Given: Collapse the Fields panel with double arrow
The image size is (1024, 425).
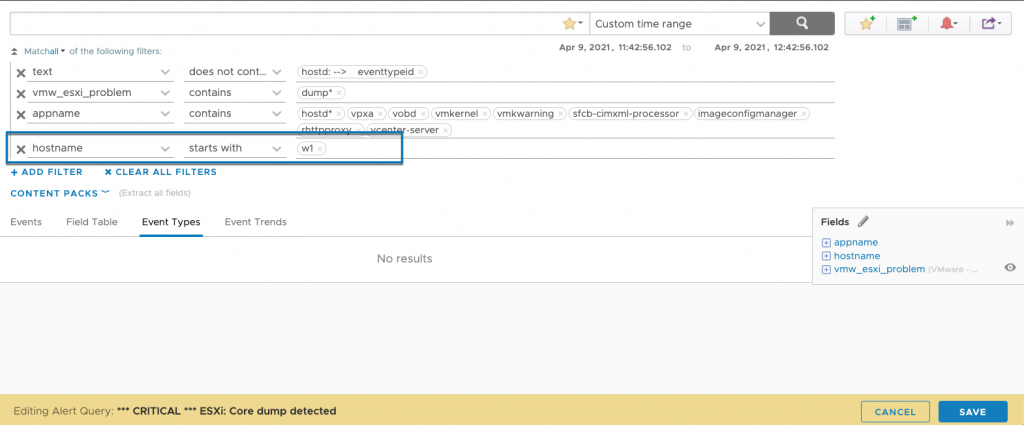Looking at the screenshot, I should pyautogui.click(x=1010, y=223).
